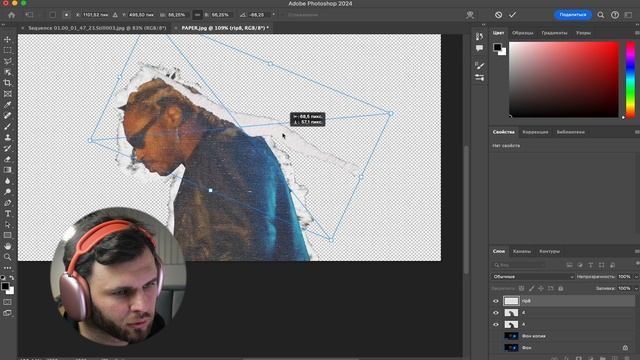This screenshot has height=360, width=640.
Task: Select the Rectangular Marquee tool
Action: [7, 50]
